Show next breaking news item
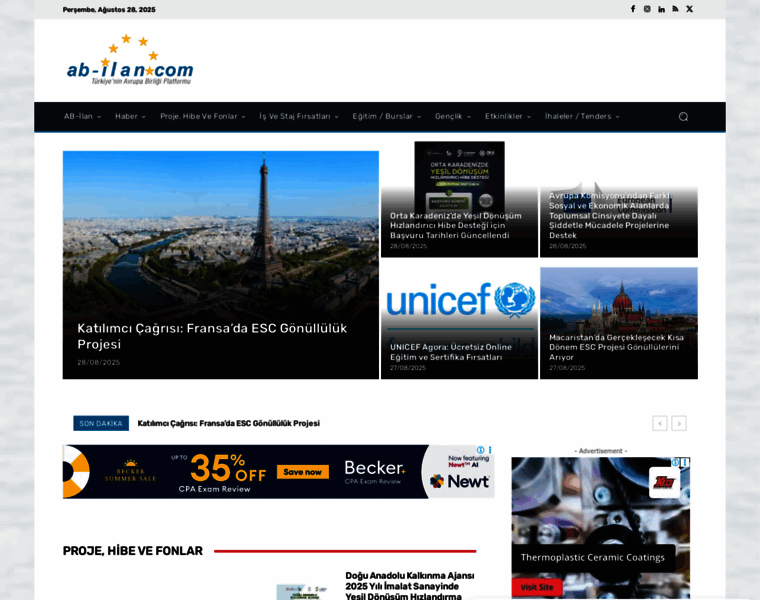Screen dimensions: 760x600 (x=679, y=424)
